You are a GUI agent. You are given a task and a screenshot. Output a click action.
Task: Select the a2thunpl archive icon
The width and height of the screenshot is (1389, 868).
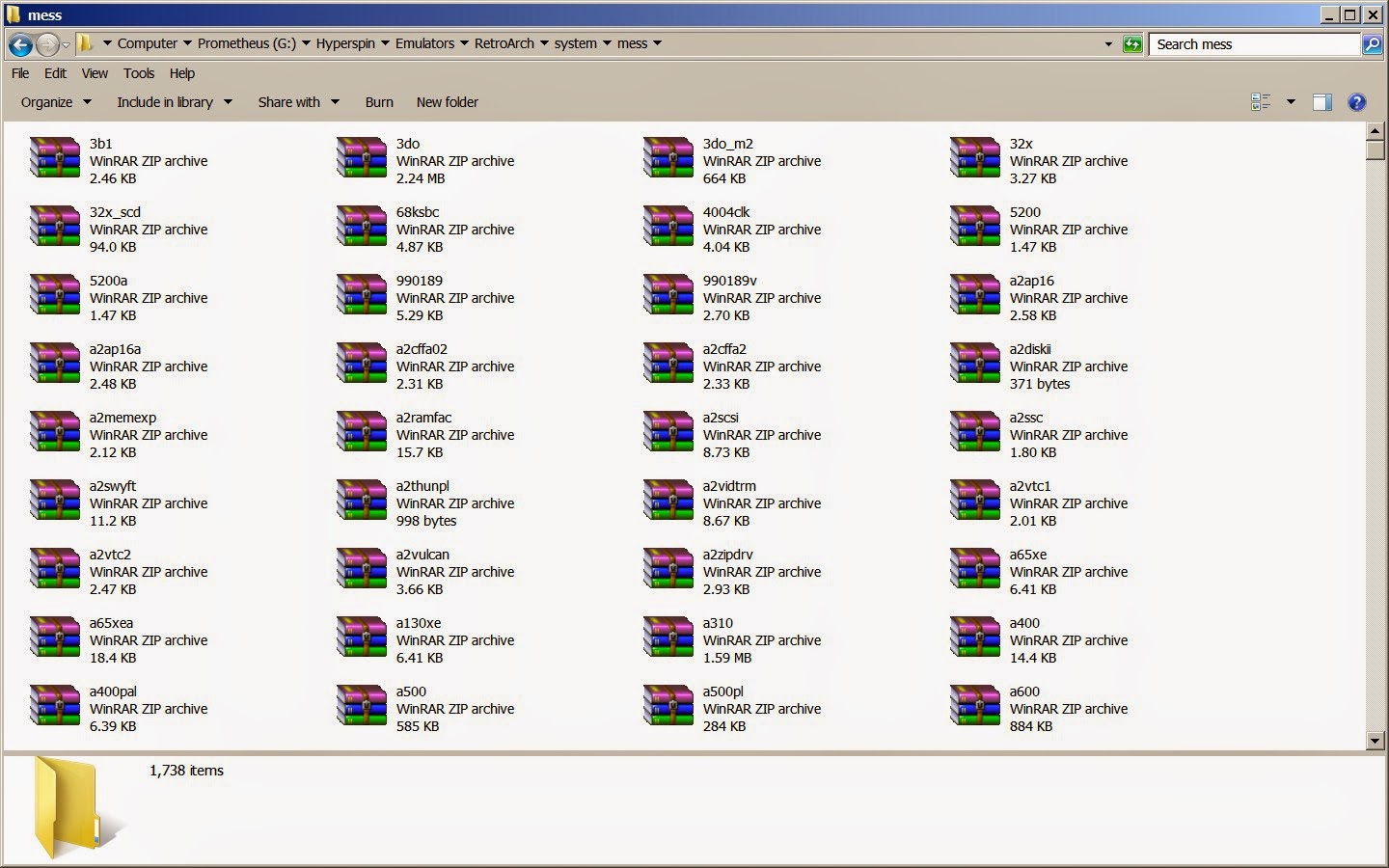(x=362, y=502)
